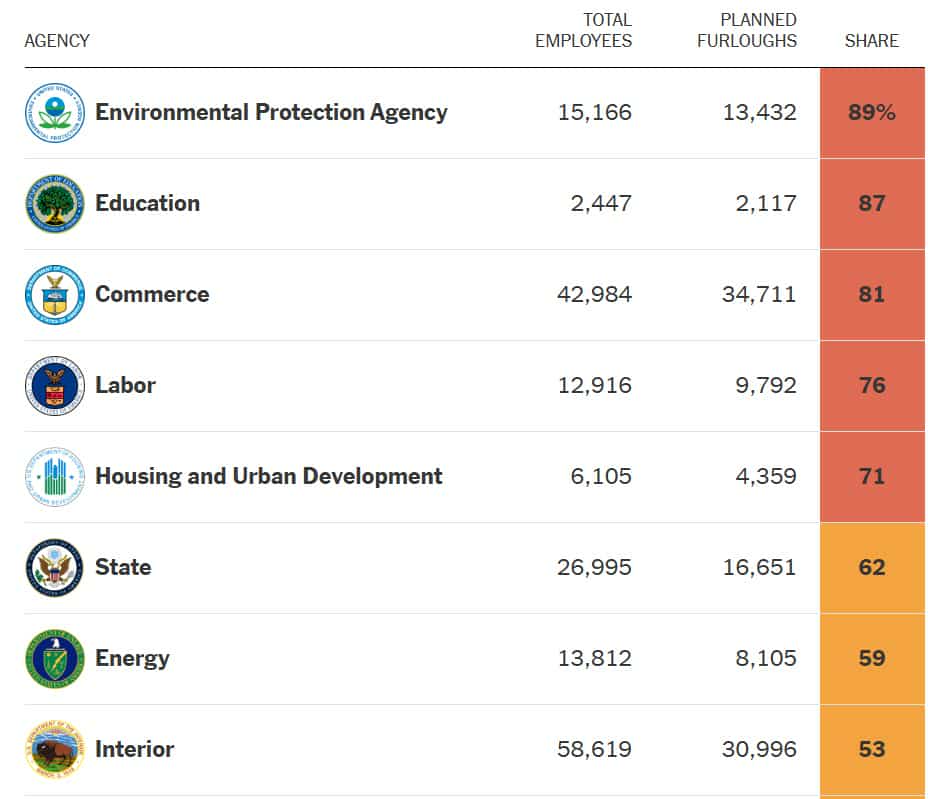The width and height of the screenshot is (928, 799).
Task: Select Labor's 12,916 total employees value
Action: [x=594, y=386]
